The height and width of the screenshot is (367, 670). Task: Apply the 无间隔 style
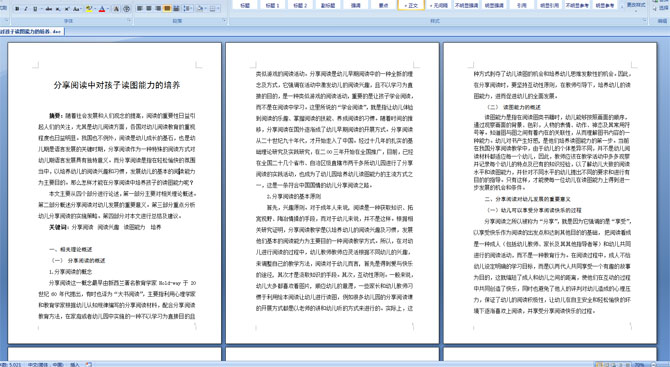pyautogui.click(x=438, y=5)
